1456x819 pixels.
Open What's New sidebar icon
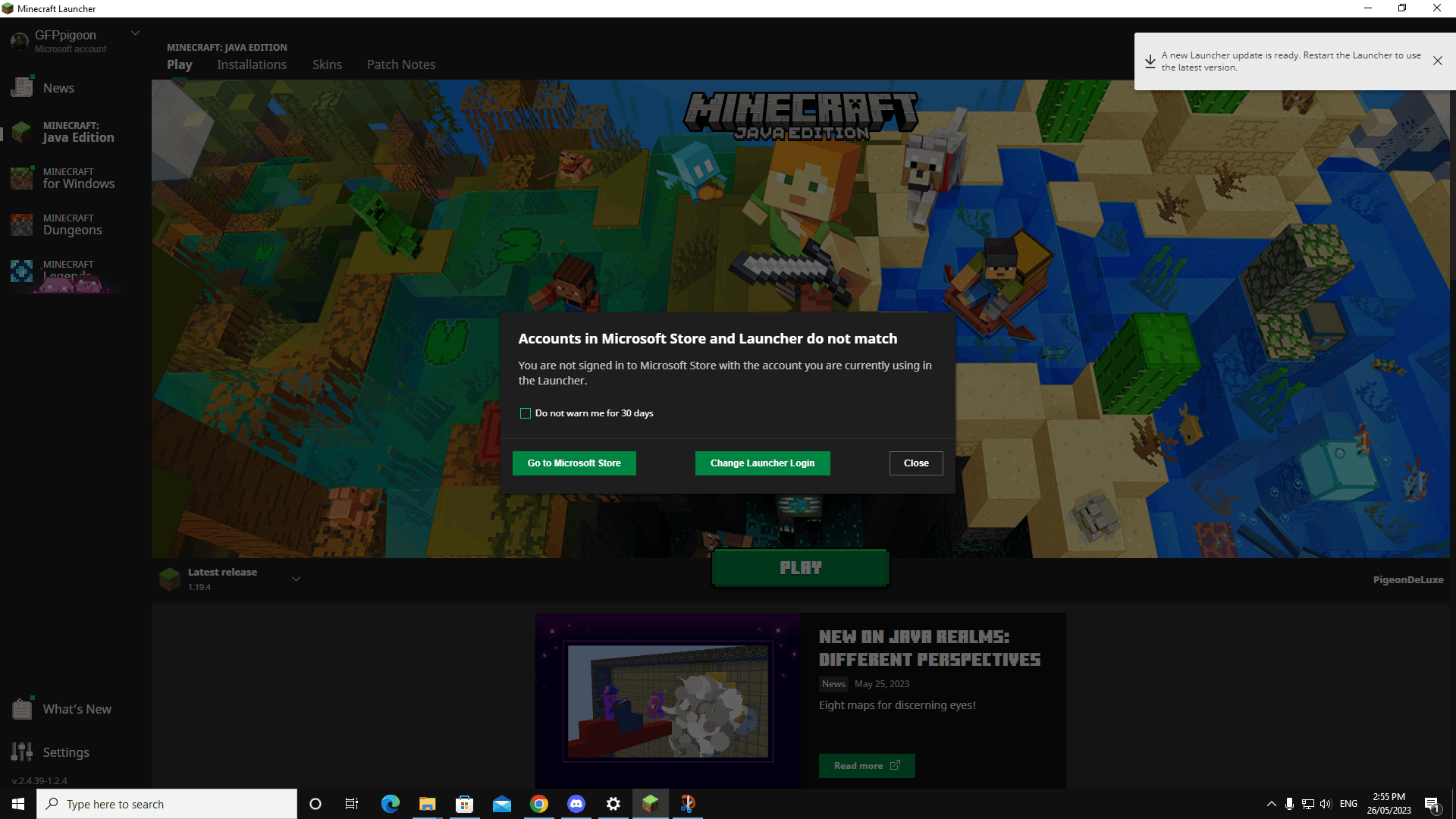22,708
